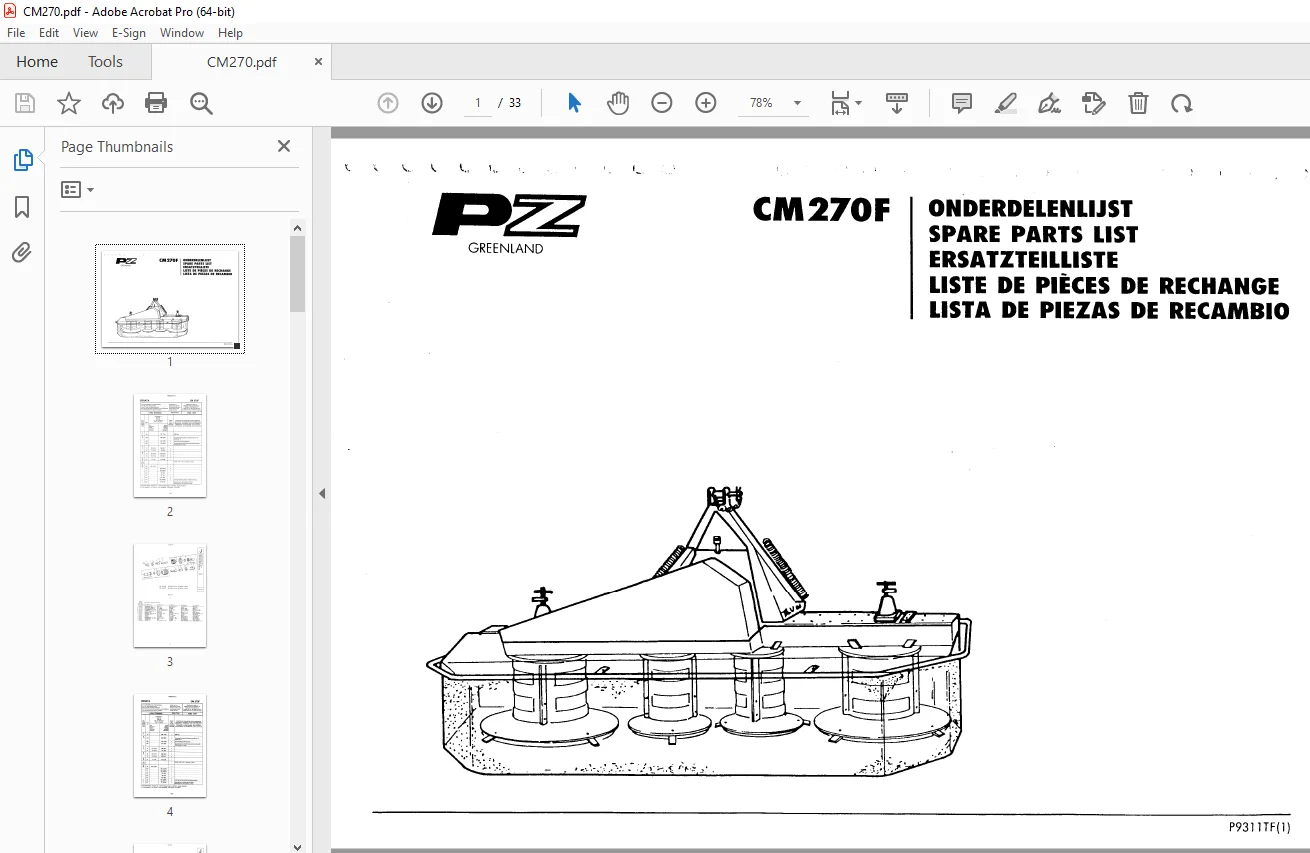This screenshot has width=1310, height=853.
Task: Select the page 1 thumbnail
Action: [170, 299]
